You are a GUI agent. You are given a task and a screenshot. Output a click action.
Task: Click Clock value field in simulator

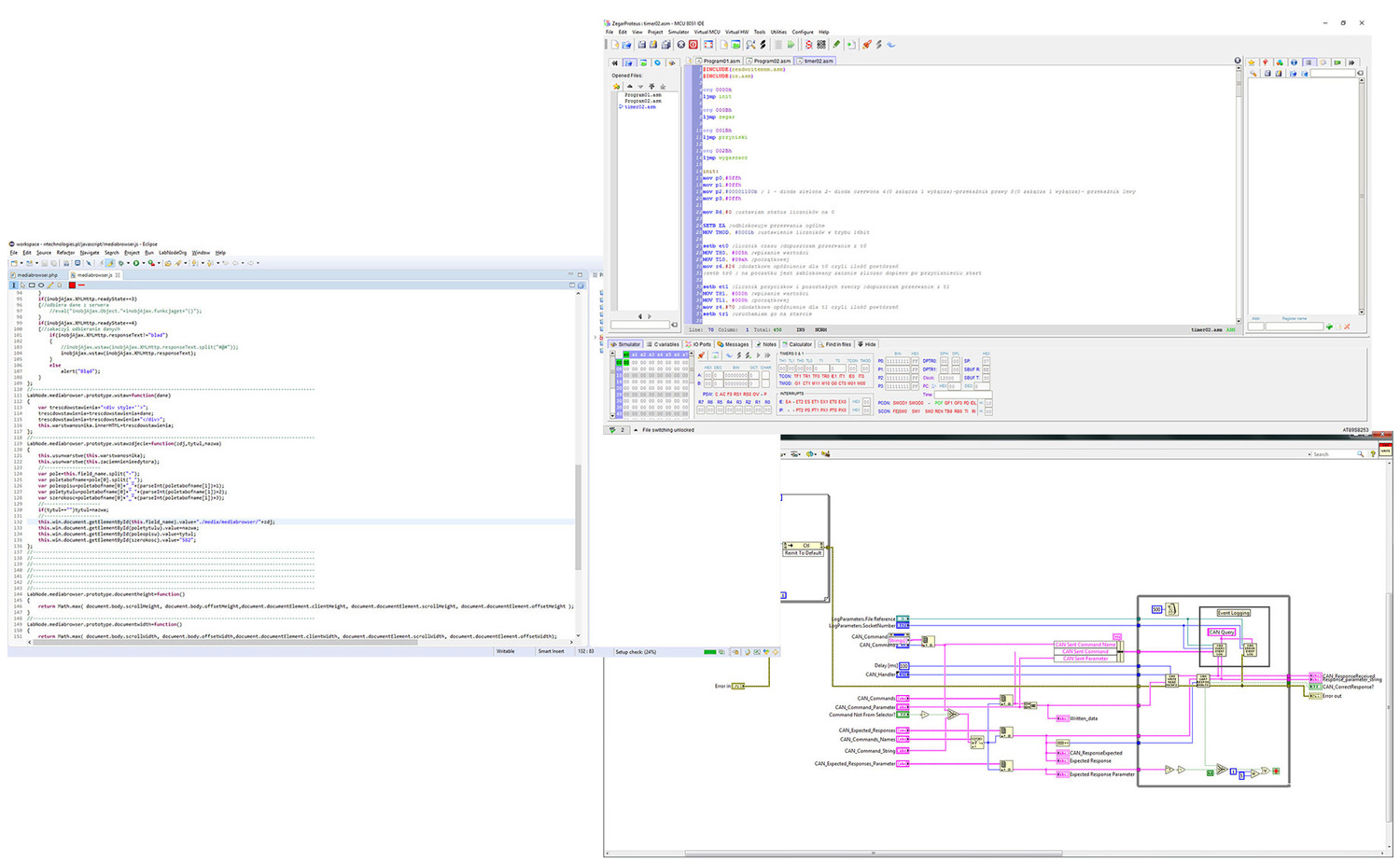(948, 378)
